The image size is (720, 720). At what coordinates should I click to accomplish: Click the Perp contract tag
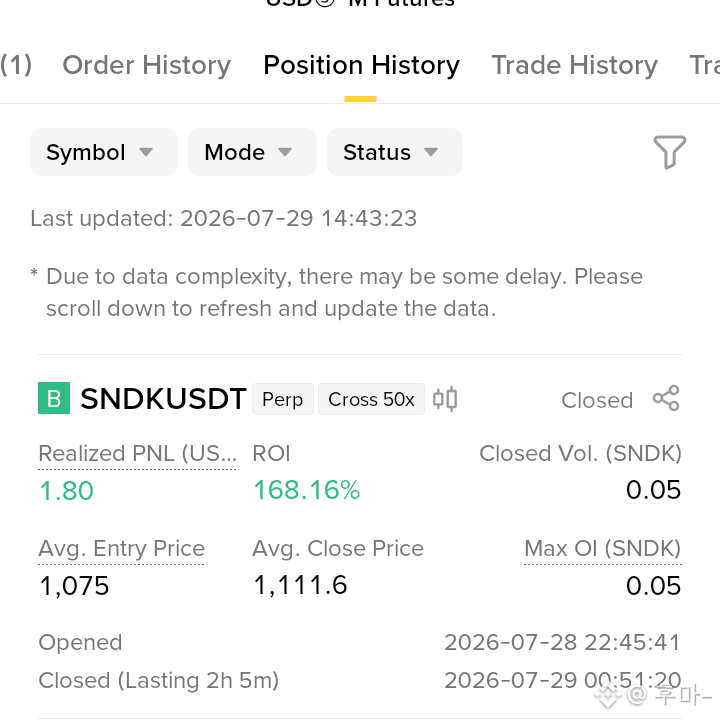tap(282, 399)
